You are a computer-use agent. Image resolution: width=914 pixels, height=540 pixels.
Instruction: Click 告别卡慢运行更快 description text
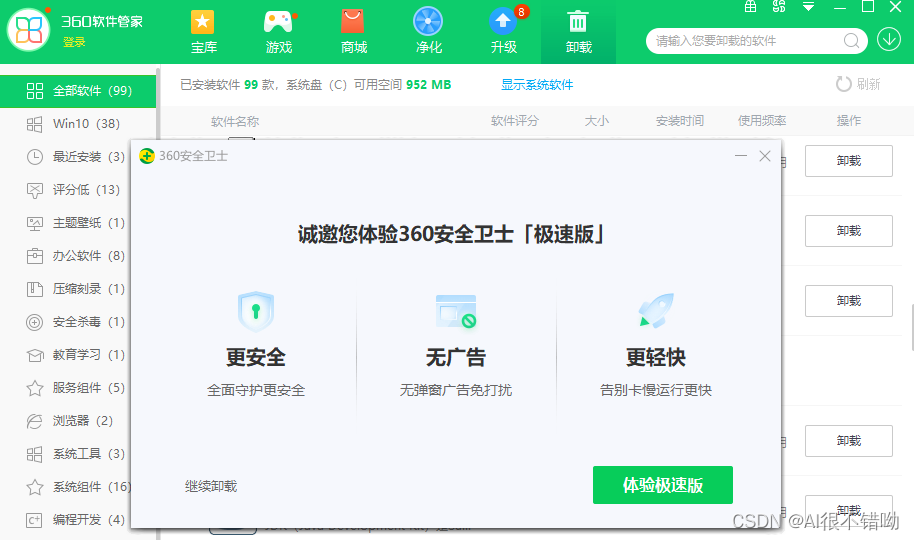point(656,390)
